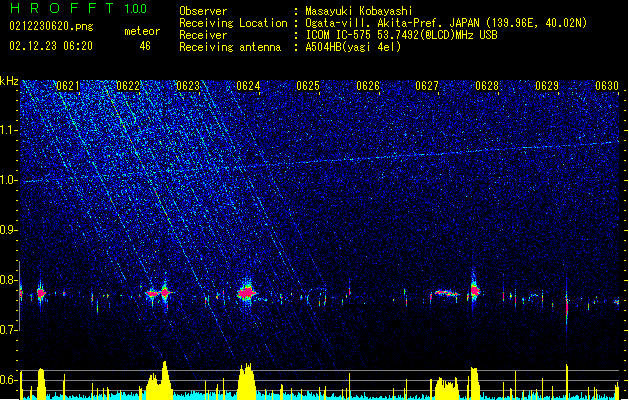Click the HROFFT program title
The height and width of the screenshot is (400, 629).
coord(62,8)
